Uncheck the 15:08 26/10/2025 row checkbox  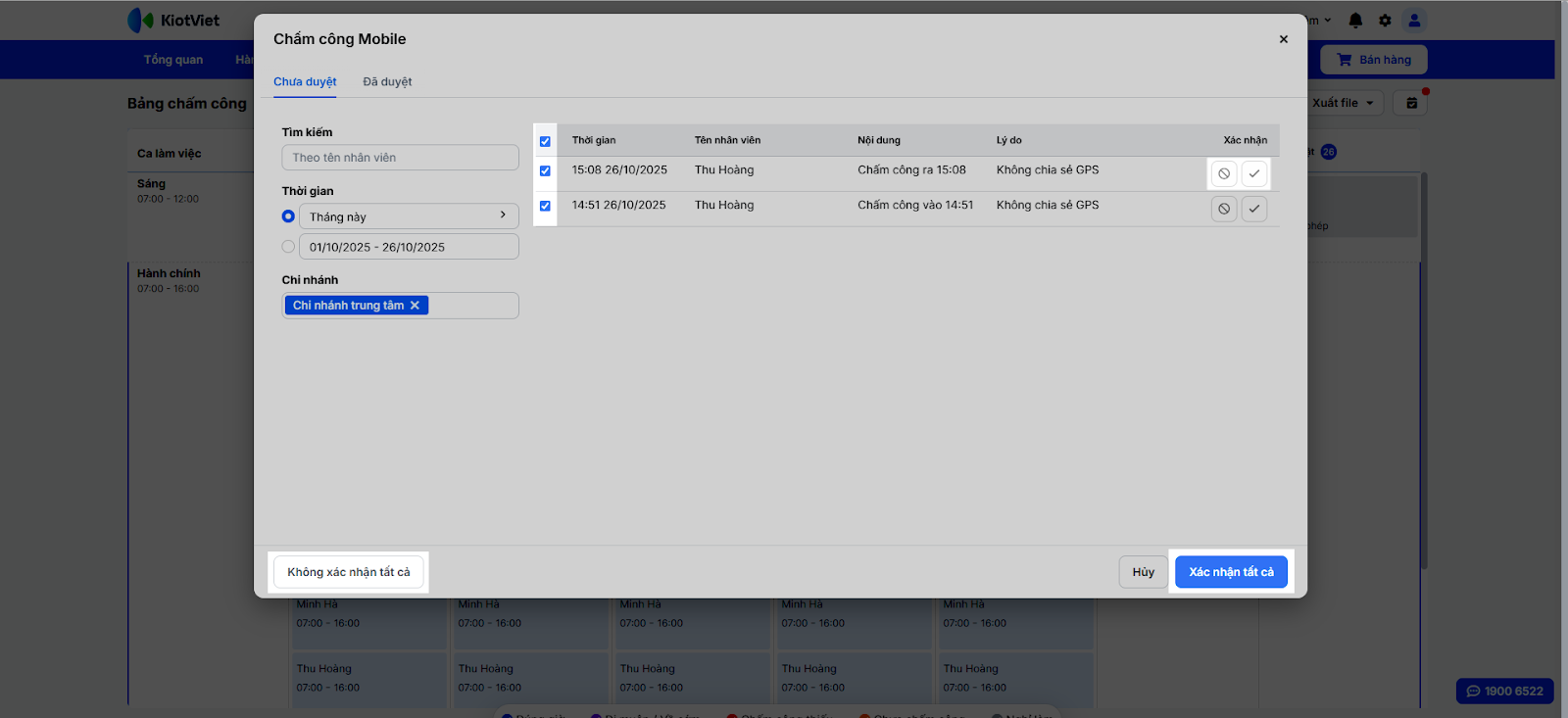coord(545,170)
